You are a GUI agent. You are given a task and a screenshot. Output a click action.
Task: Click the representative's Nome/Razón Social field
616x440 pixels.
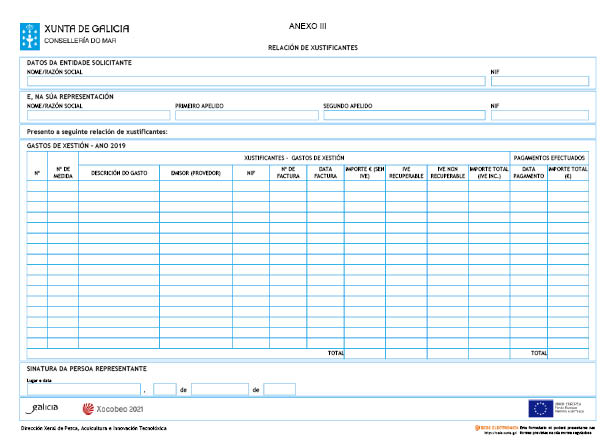point(97,115)
